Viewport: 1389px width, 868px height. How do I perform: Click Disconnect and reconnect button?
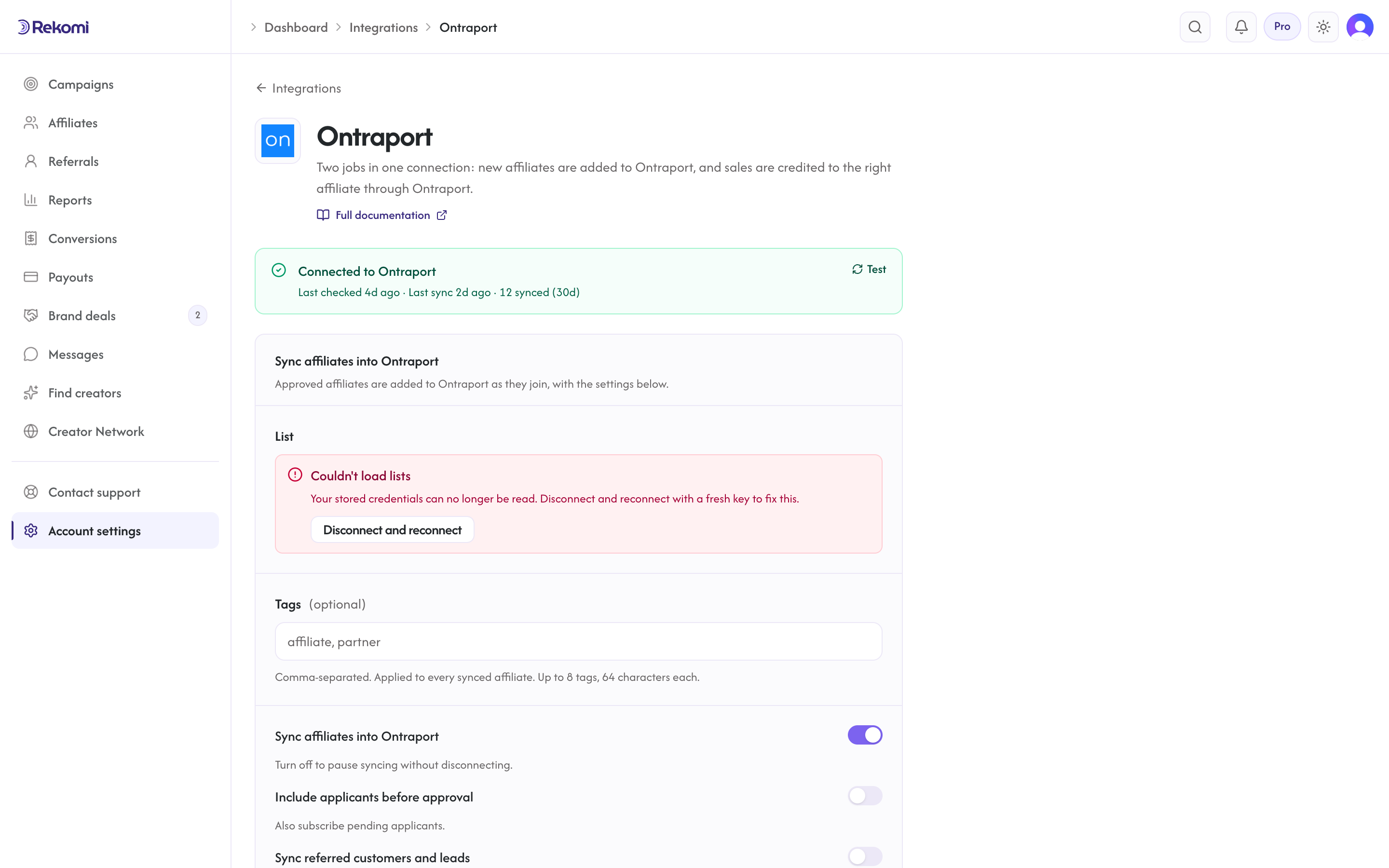393,529
